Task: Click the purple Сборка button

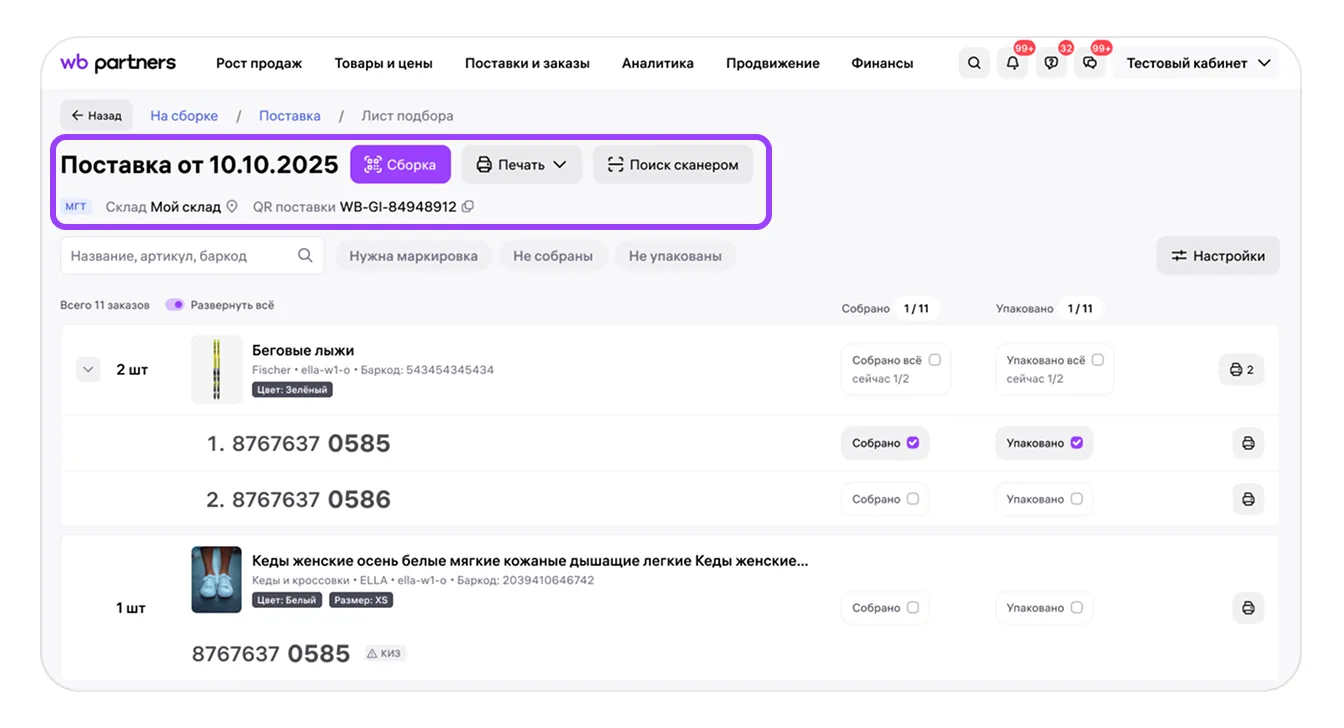Action: tap(400, 165)
